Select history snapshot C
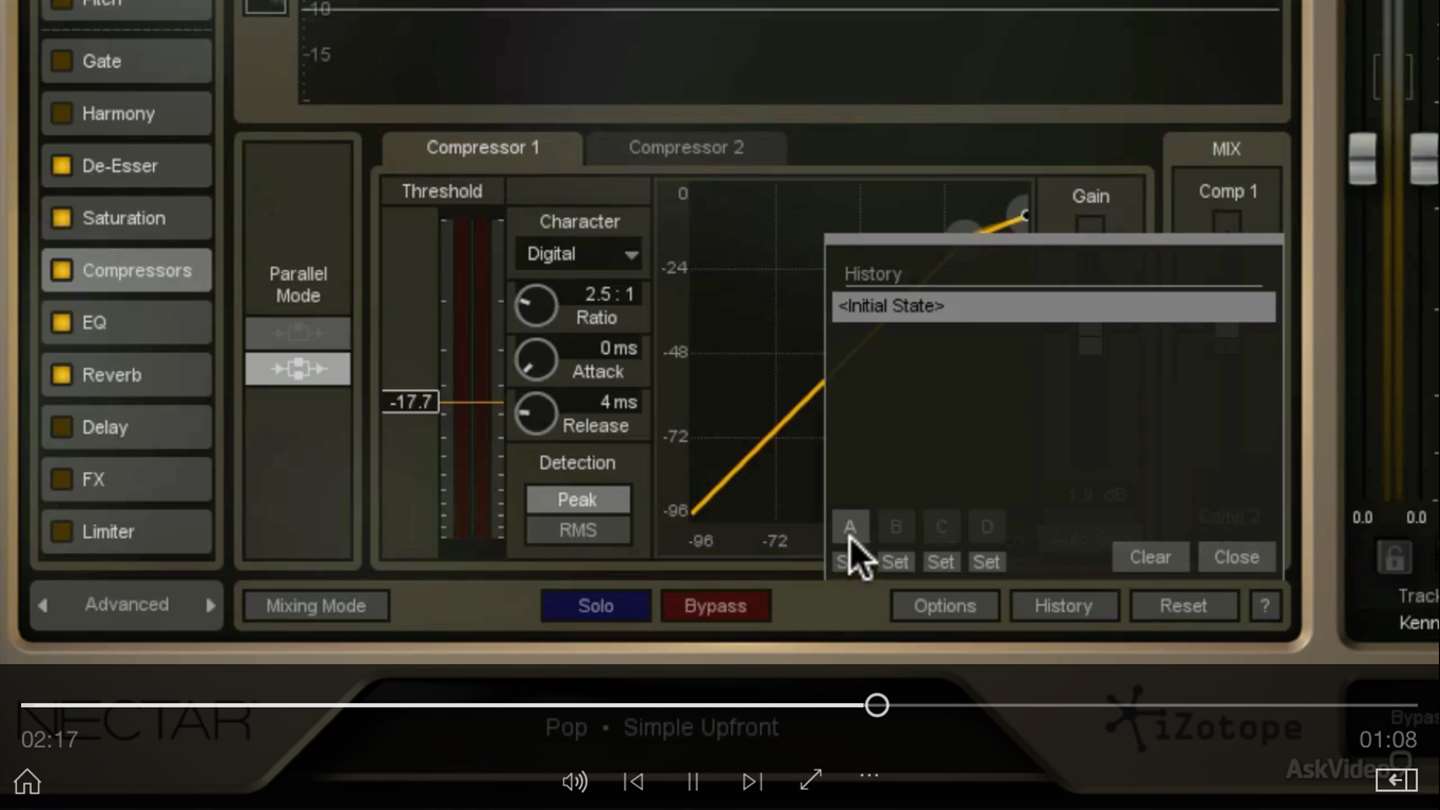Screen dimensions: 1440x810 click(x=941, y=527)
